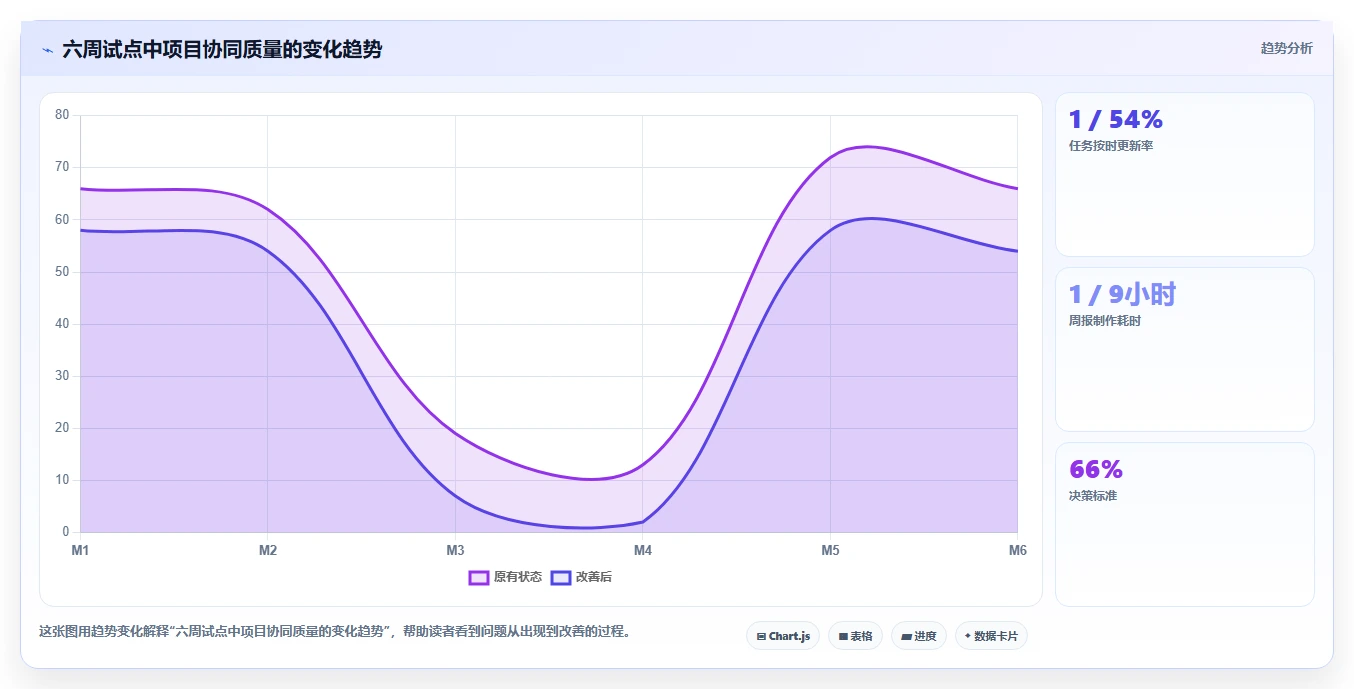Toggle the 原有状态 legend series

click(x=505, y=577)
